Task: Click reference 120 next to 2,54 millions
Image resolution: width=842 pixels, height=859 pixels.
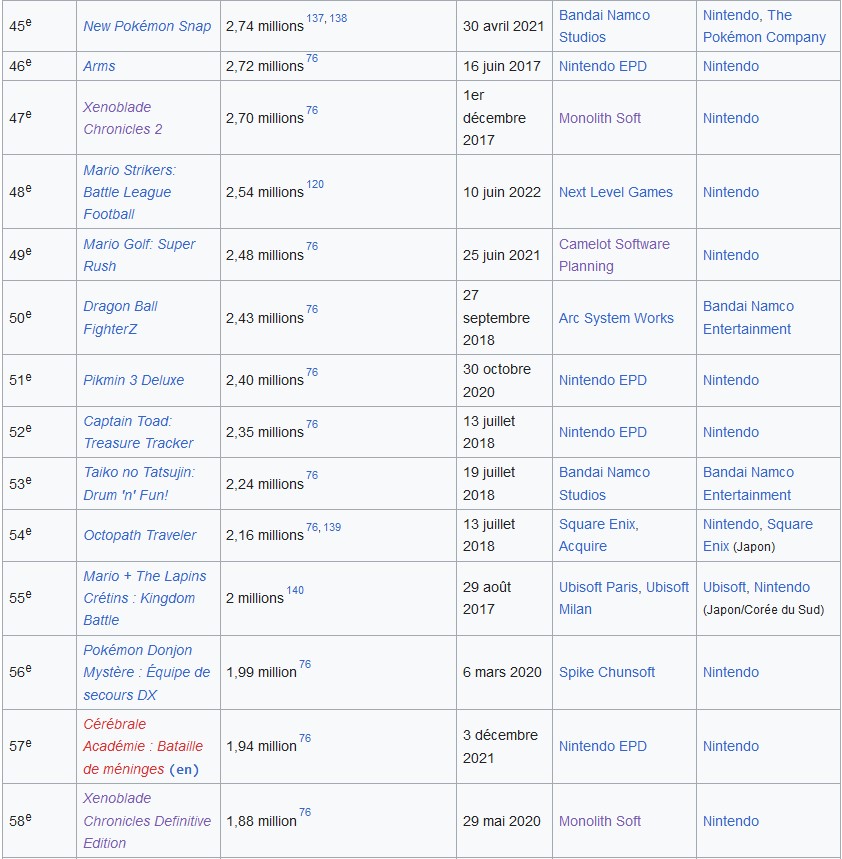Action: tap(315, 184)
